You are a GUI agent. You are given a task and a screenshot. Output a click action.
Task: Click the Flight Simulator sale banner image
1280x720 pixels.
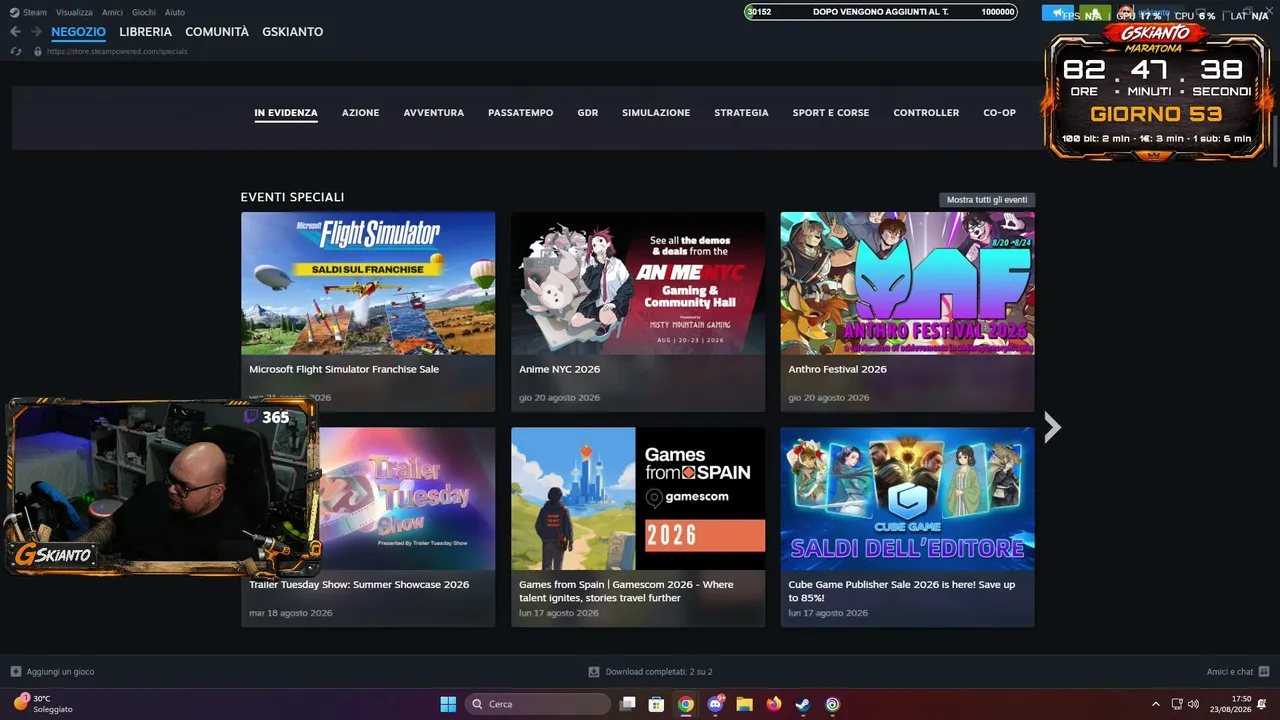coord(368,283)
